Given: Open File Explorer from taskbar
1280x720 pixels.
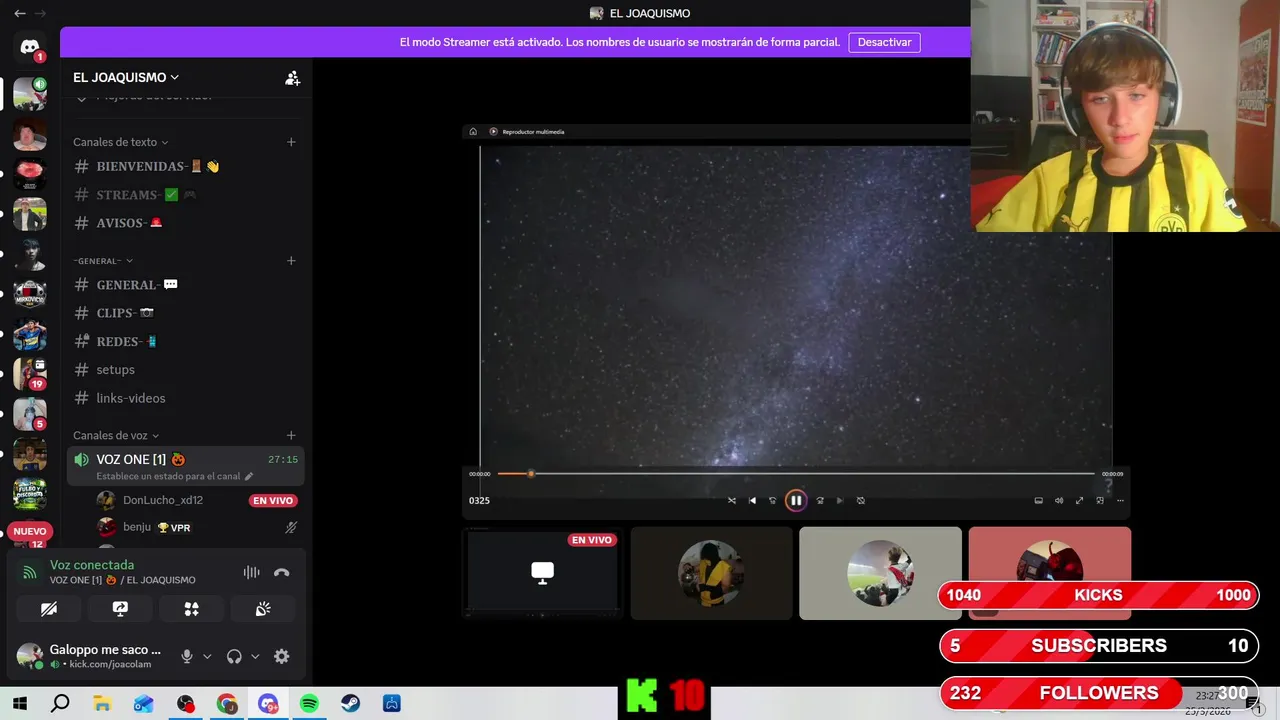Looking at the screenshot, I should [x=102, y=704].
